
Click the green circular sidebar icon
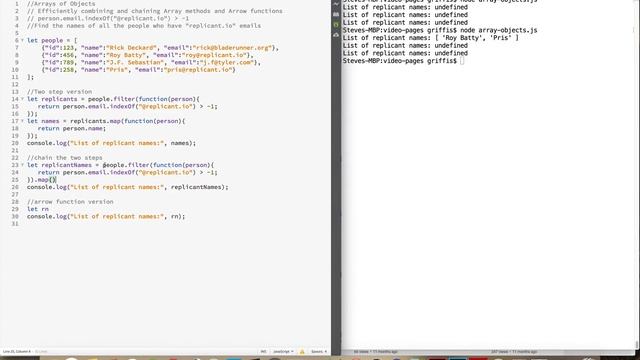click(336, 25)
